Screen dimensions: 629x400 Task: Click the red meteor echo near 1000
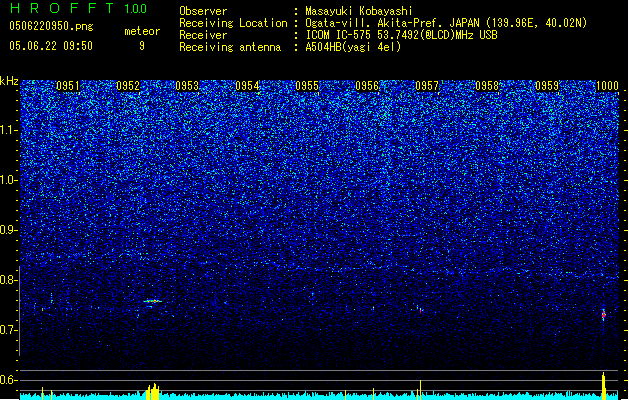pos(603,315)
